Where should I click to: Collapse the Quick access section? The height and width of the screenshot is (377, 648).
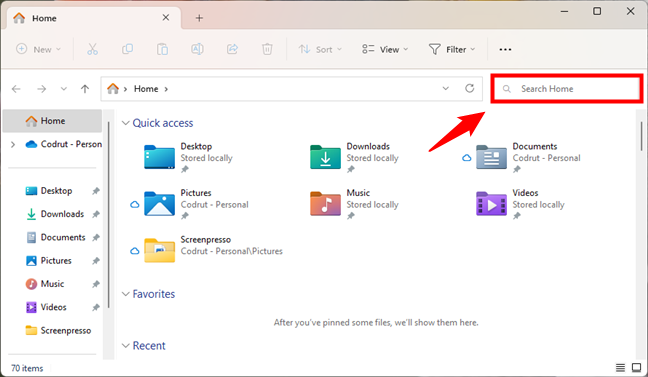(126, 123)
